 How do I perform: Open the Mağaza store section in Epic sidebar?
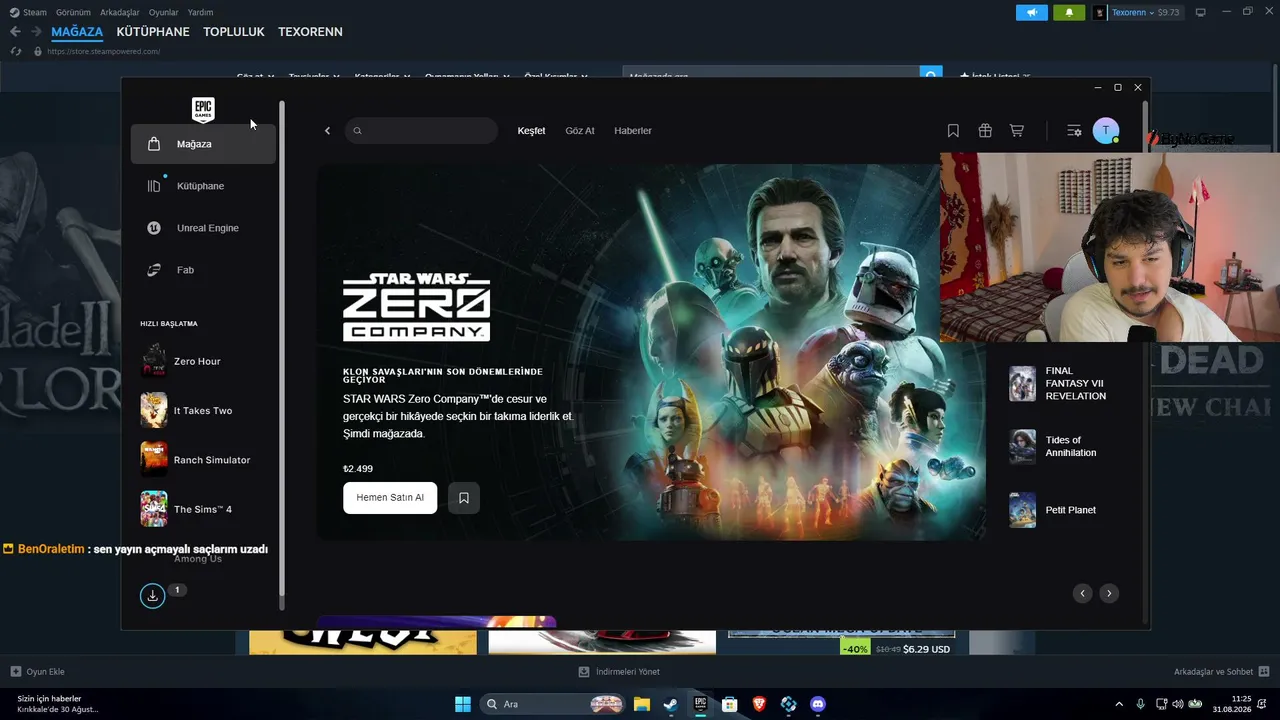pyautogui.click(x=203, y=144)
